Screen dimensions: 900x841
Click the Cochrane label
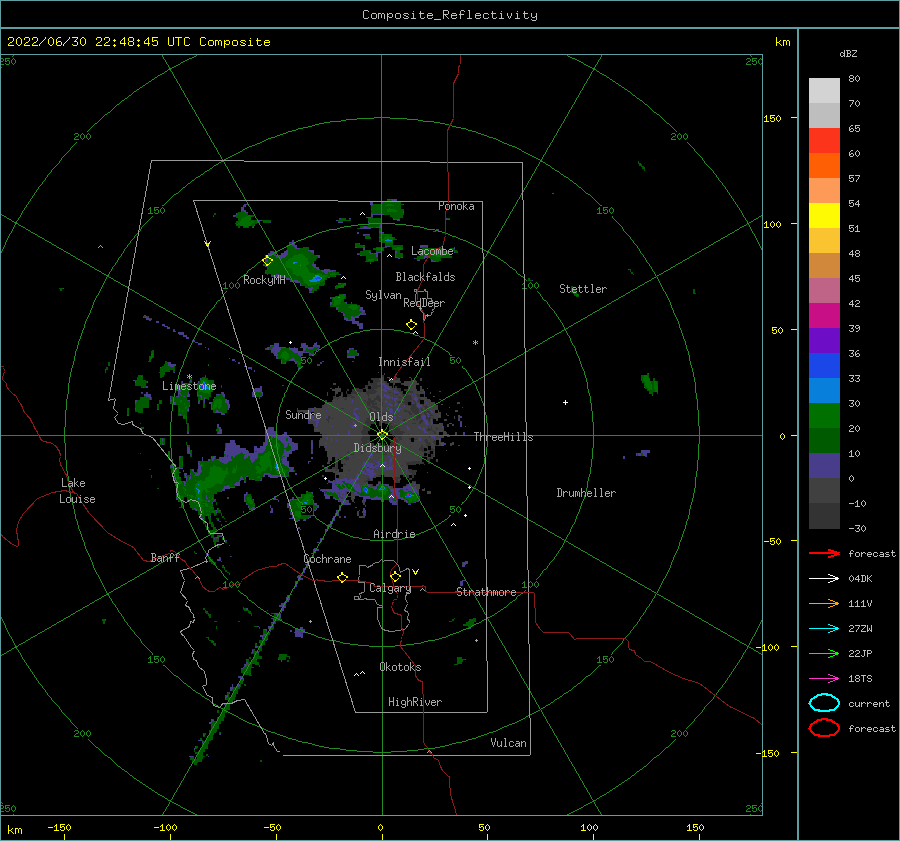(x=327, y=559)
